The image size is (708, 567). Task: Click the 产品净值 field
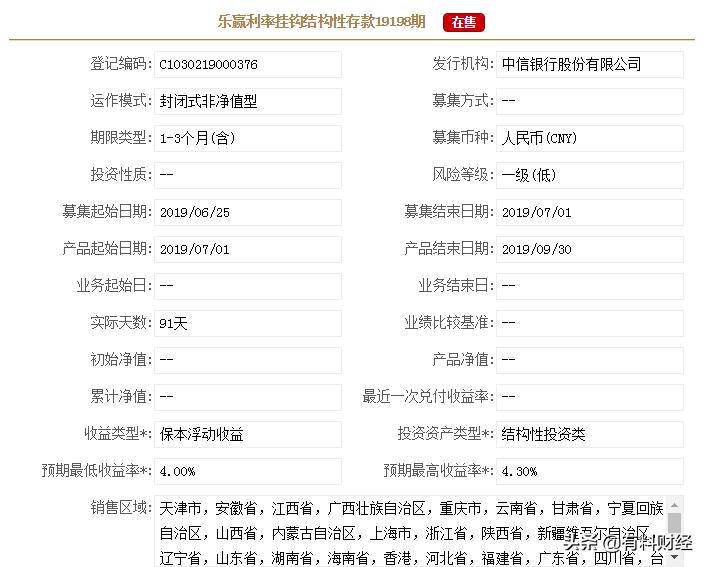tap(590, 360)
